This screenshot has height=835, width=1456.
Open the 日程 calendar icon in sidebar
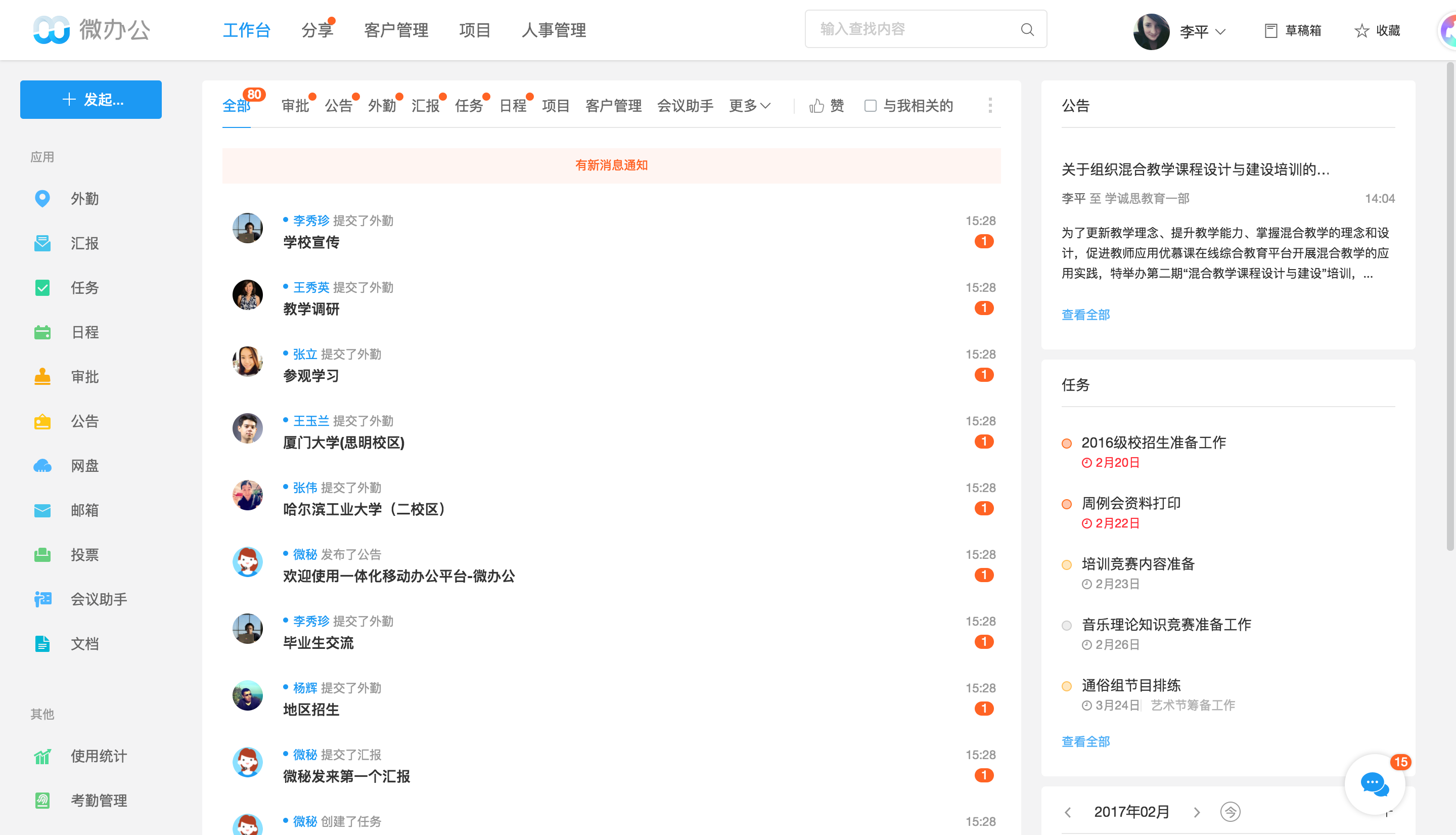point(42,332)
